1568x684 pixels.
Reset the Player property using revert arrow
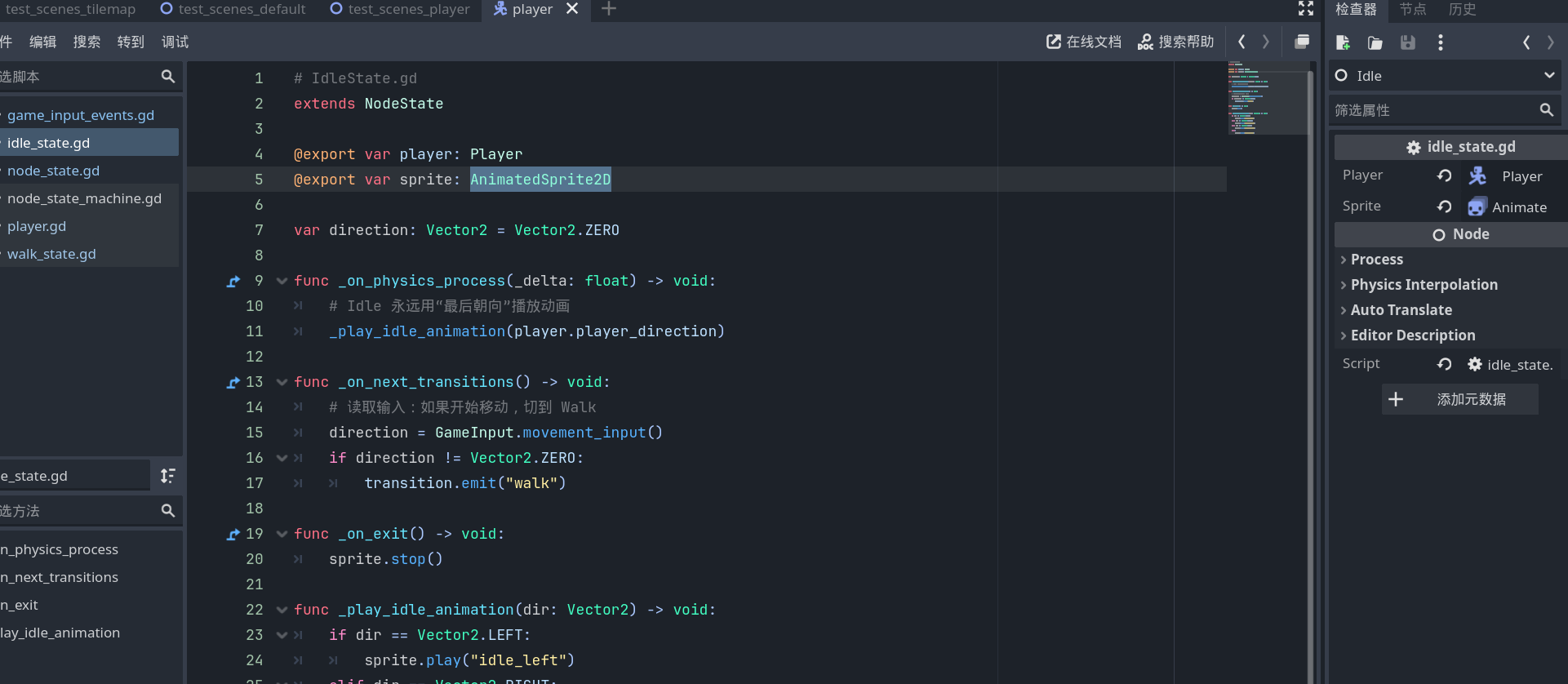pyautogui.click(x=1444, y=175)
